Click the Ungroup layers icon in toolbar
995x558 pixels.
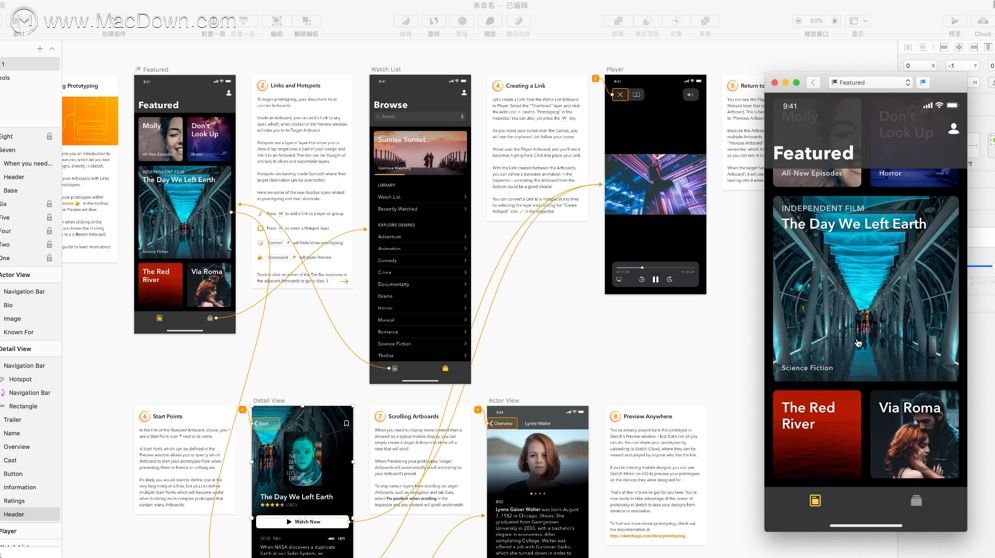306,21
